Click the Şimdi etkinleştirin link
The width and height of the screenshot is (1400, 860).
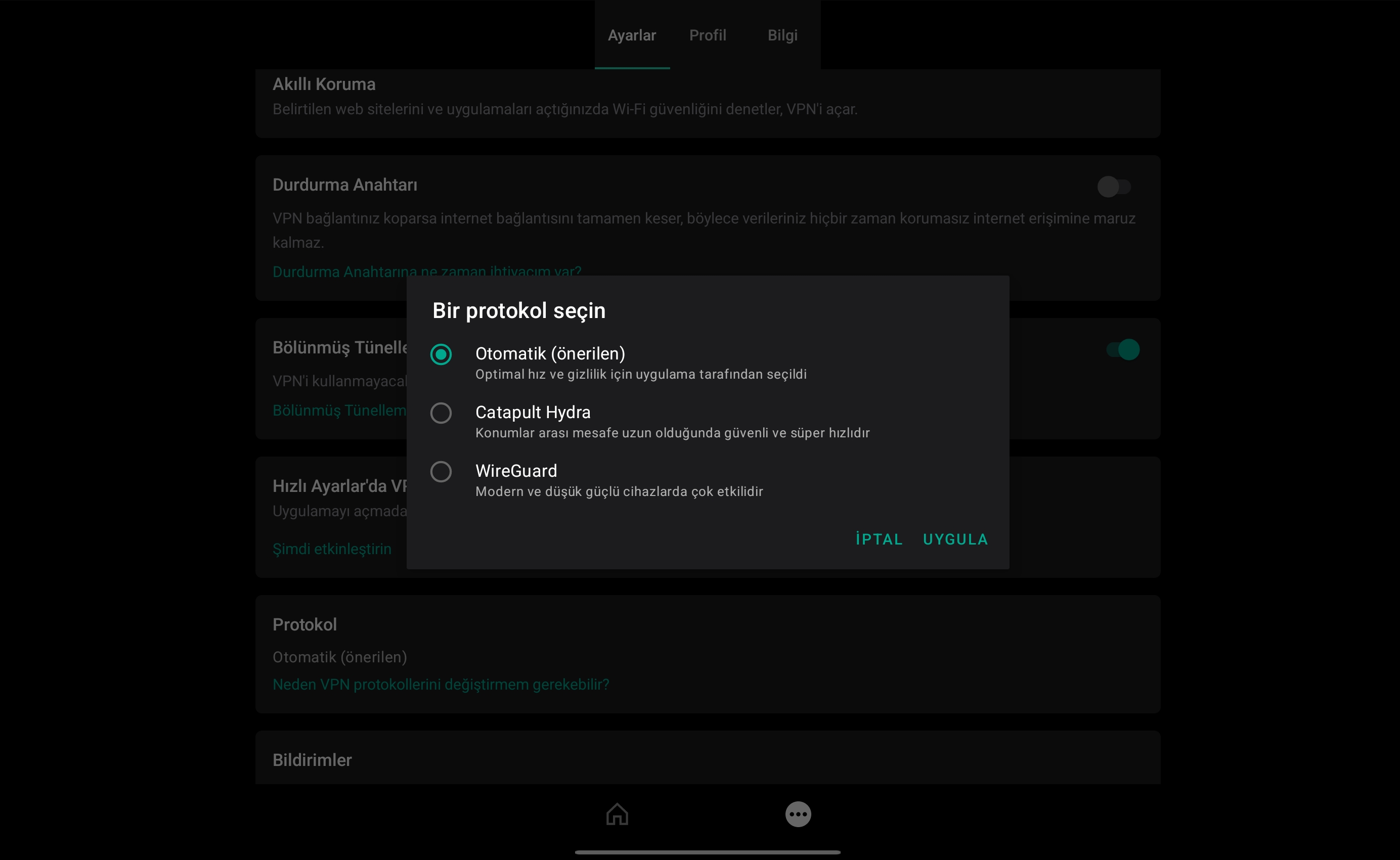[x=332, y=549]
